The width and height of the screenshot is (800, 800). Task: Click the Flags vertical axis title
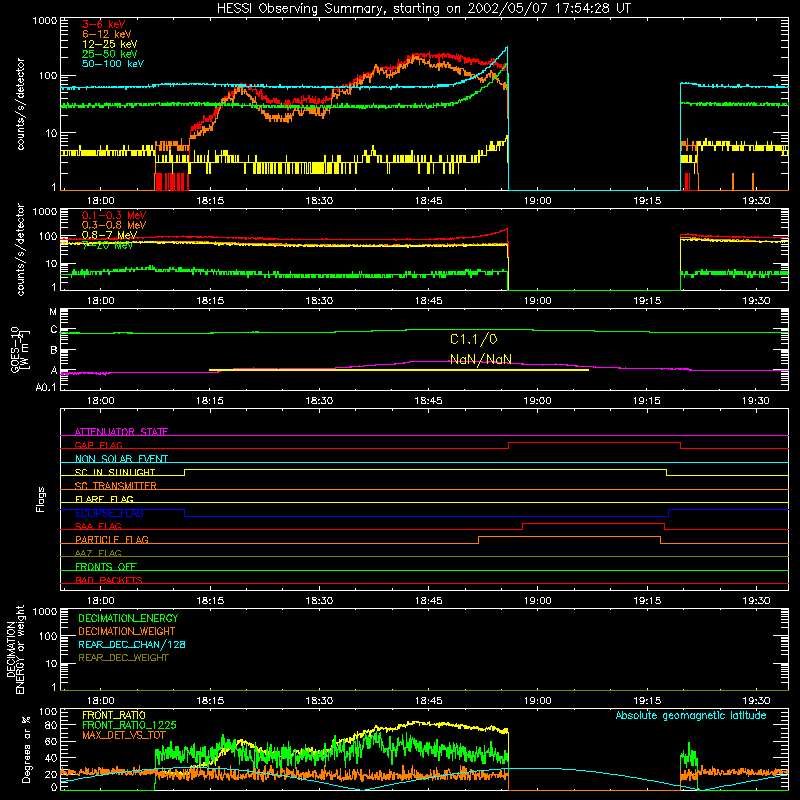41,499
